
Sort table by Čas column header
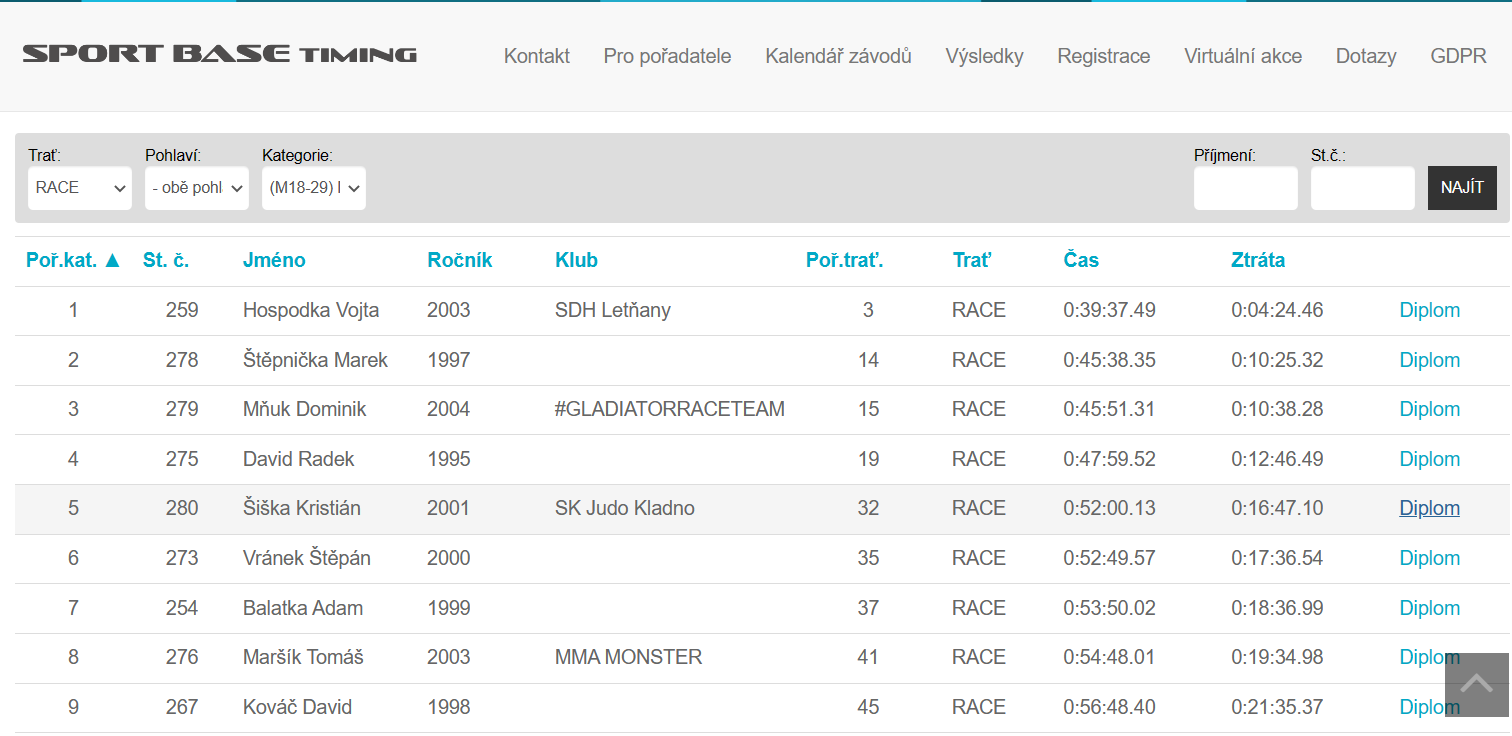[x=1081, y=260]
